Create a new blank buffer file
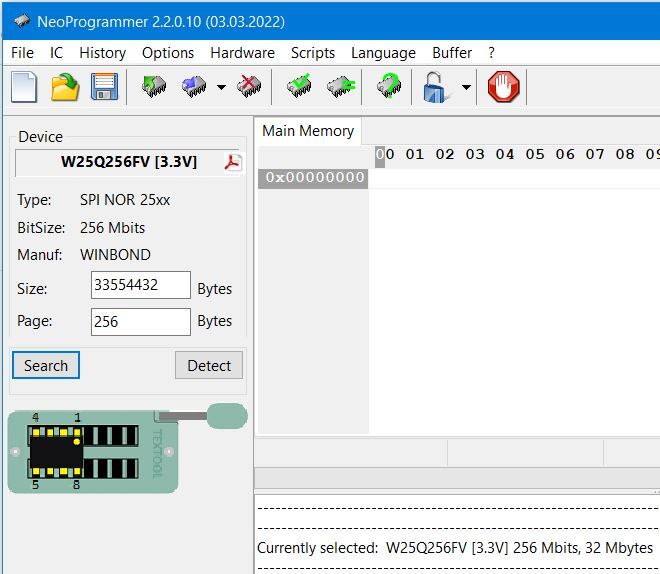Viewport: 660px width, 574px height. point(24,87)
